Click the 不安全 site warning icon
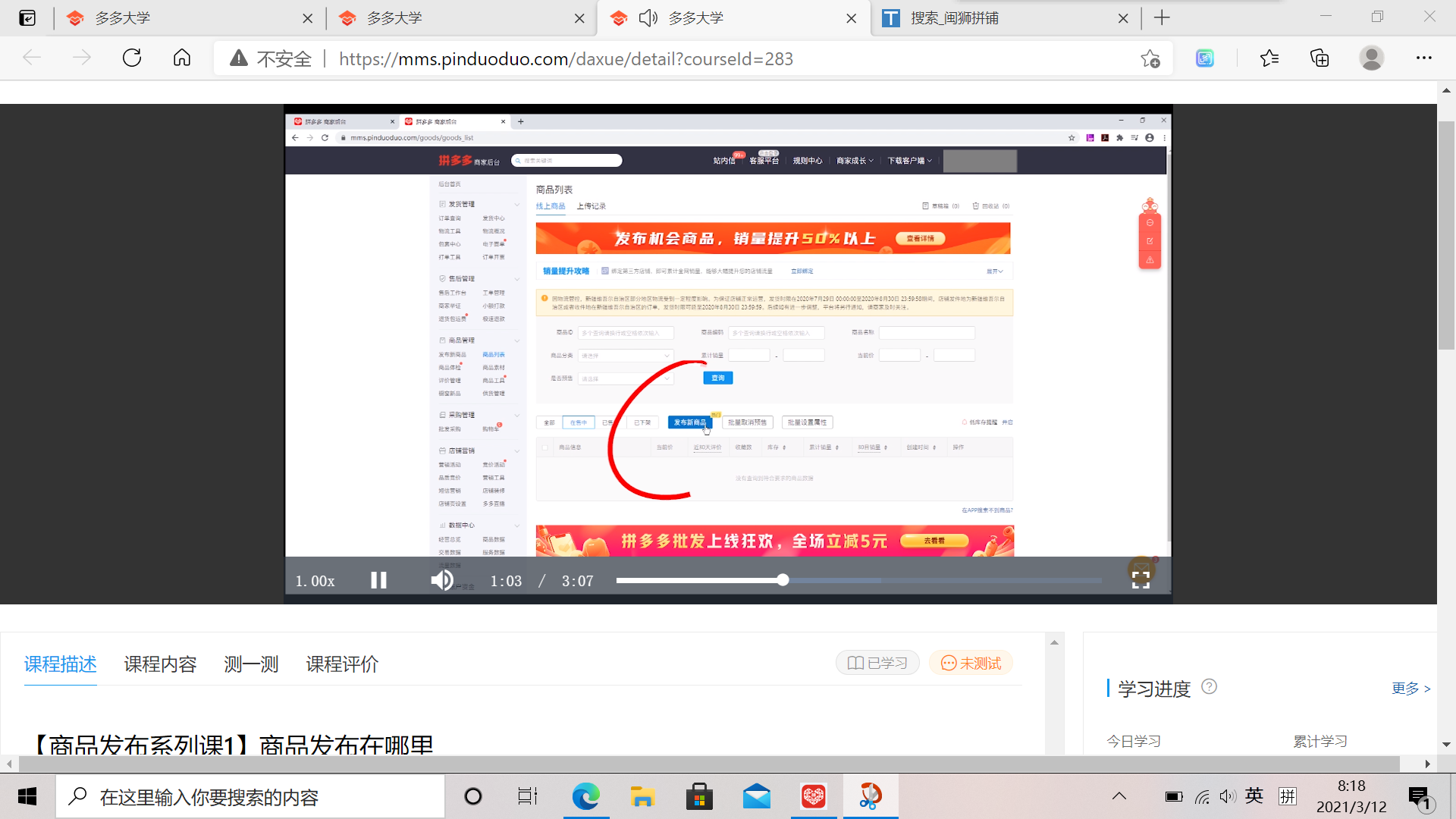This screenshot has width=1456, height=819. click(x=239, y=58)
